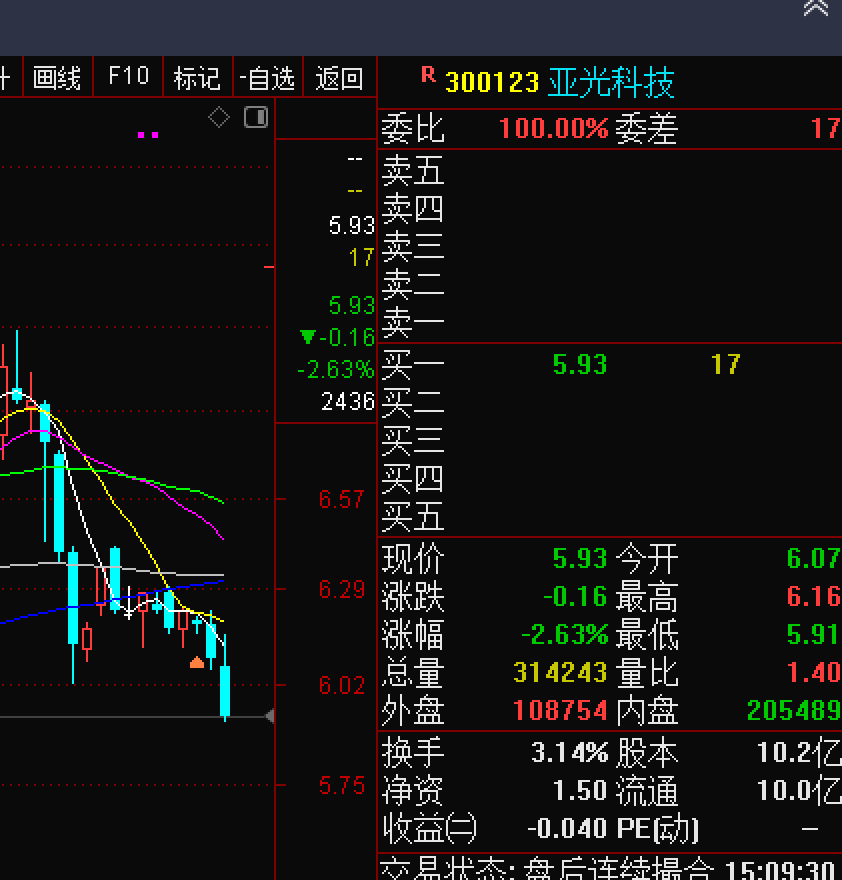
Task: Click the orange triangle marker on chart
Action: [196, 662]
